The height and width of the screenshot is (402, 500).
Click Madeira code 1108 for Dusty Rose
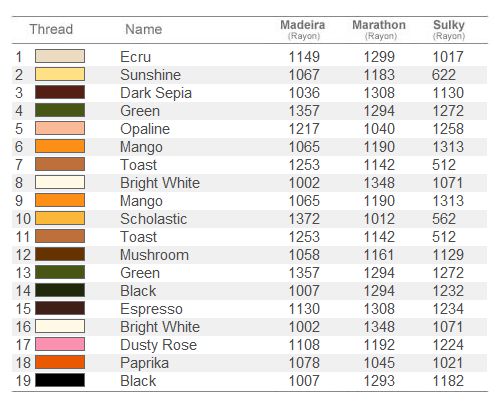pos(304,345)
